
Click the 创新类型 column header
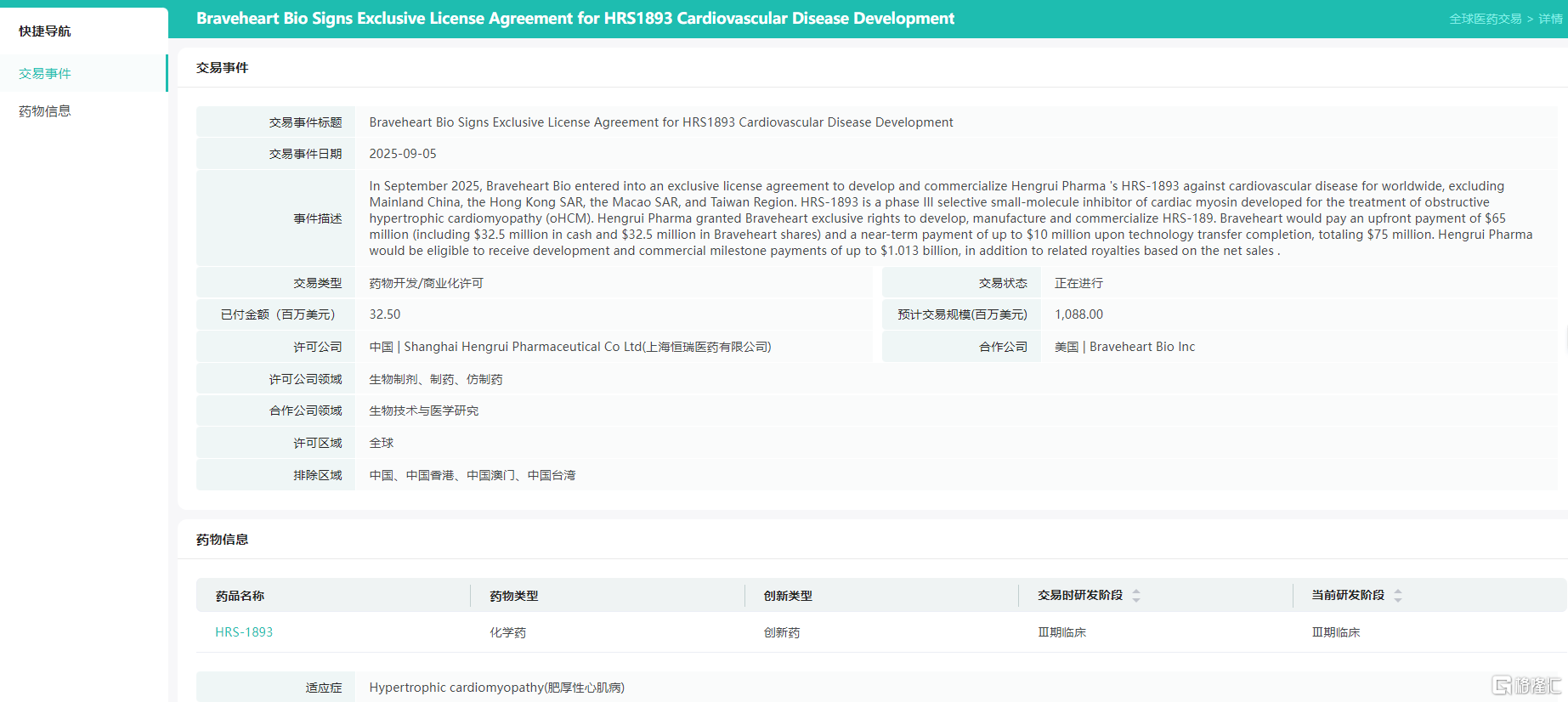(x=788, y=596)
